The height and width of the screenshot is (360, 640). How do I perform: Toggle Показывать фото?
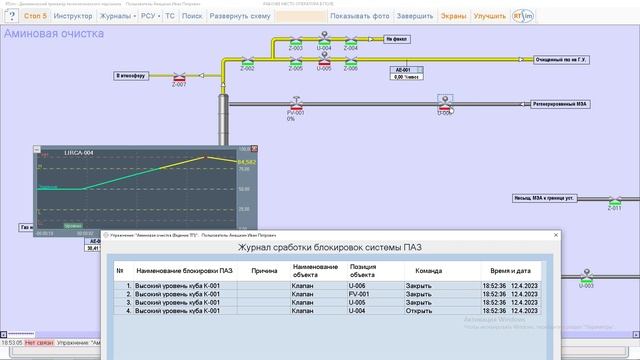(x=360, y=16)
